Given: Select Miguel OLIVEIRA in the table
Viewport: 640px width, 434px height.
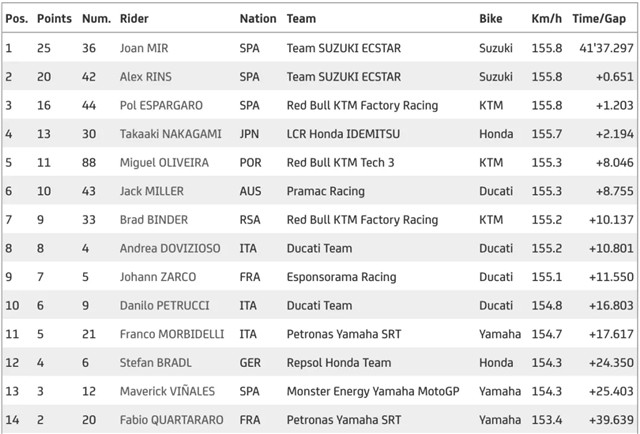Looking at the screenshot, I should coord(164,162).
